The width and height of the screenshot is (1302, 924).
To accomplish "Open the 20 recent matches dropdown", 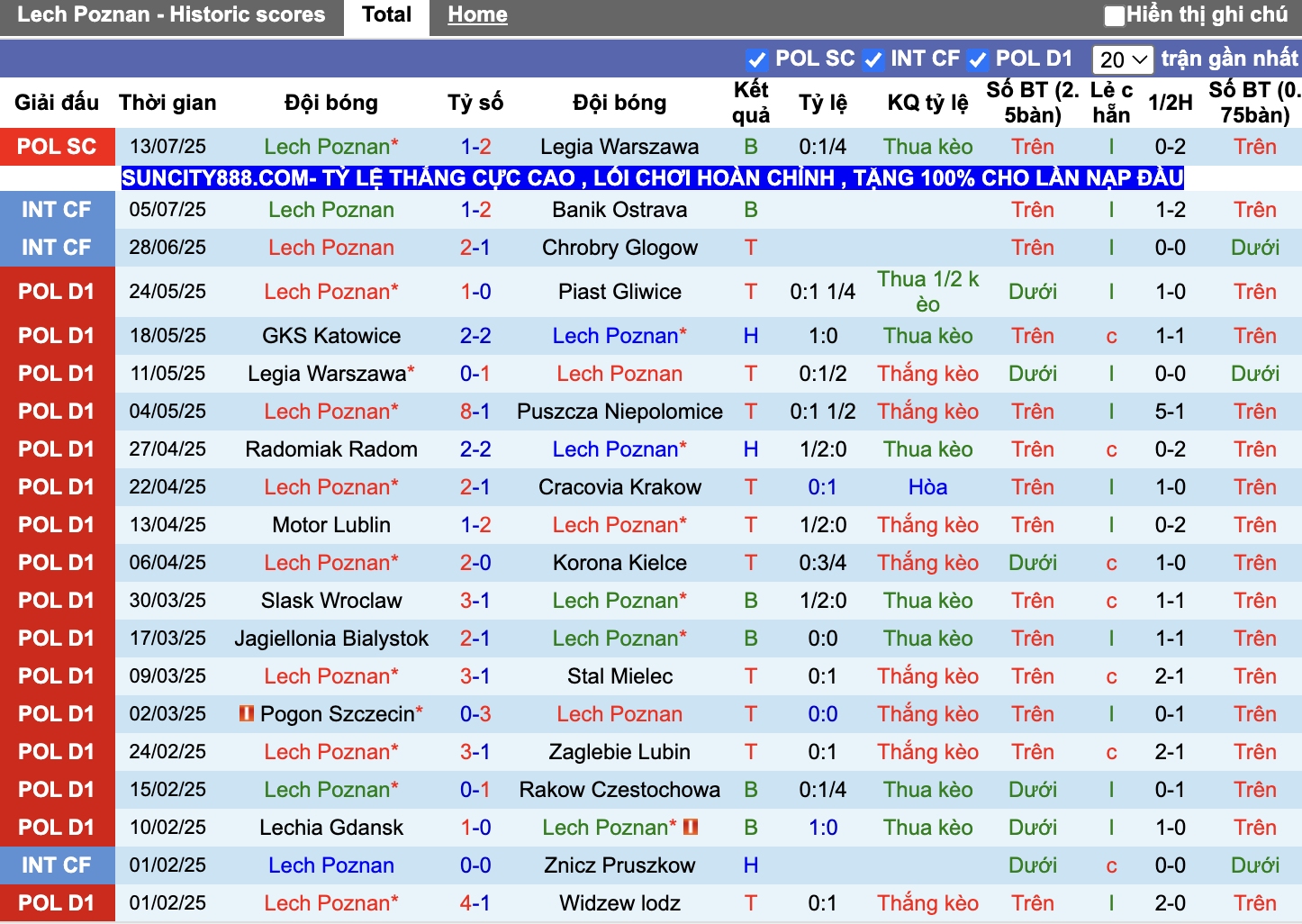I will click(1123, 59).
